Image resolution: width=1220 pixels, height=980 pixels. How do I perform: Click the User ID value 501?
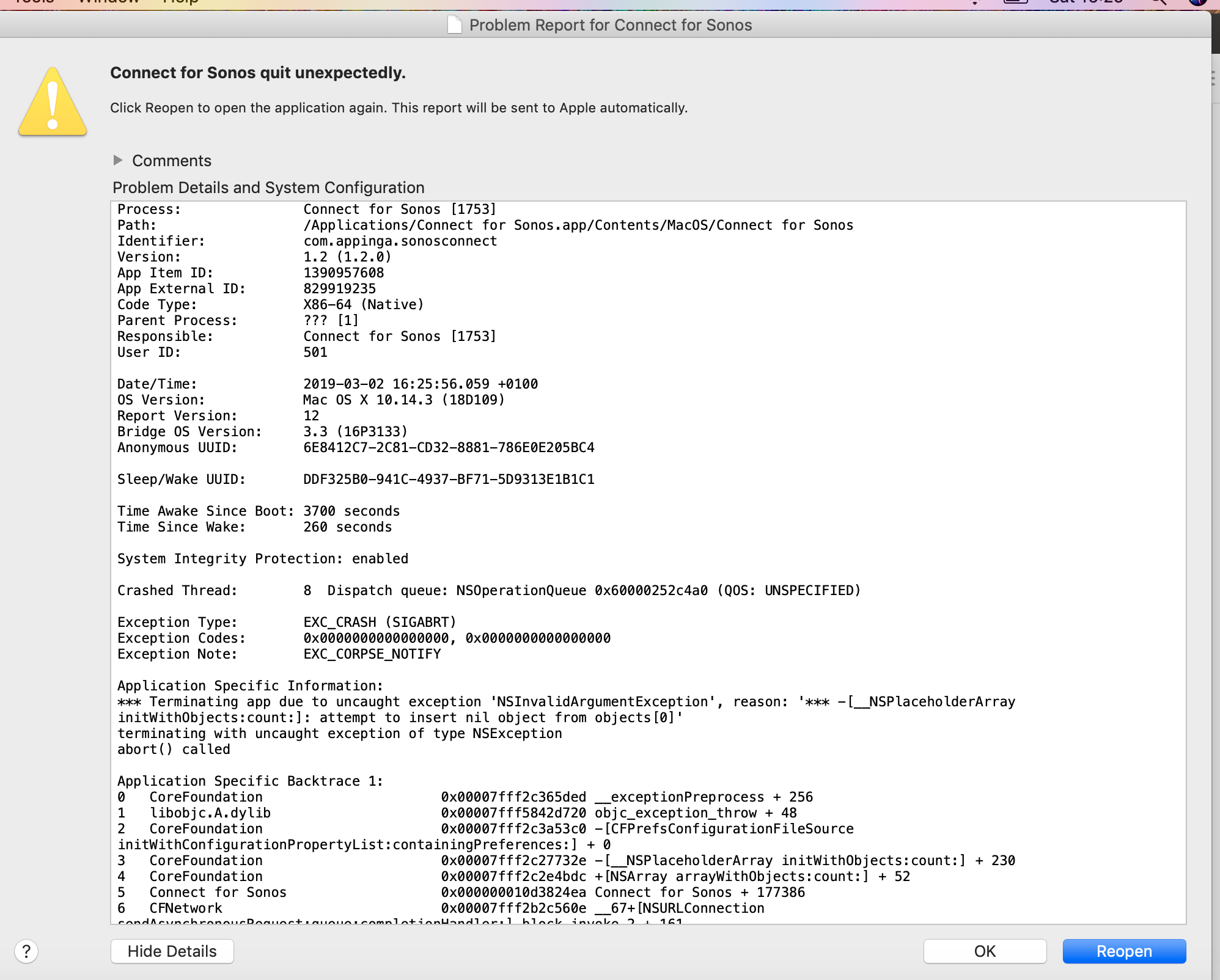[x=315, y=353]
